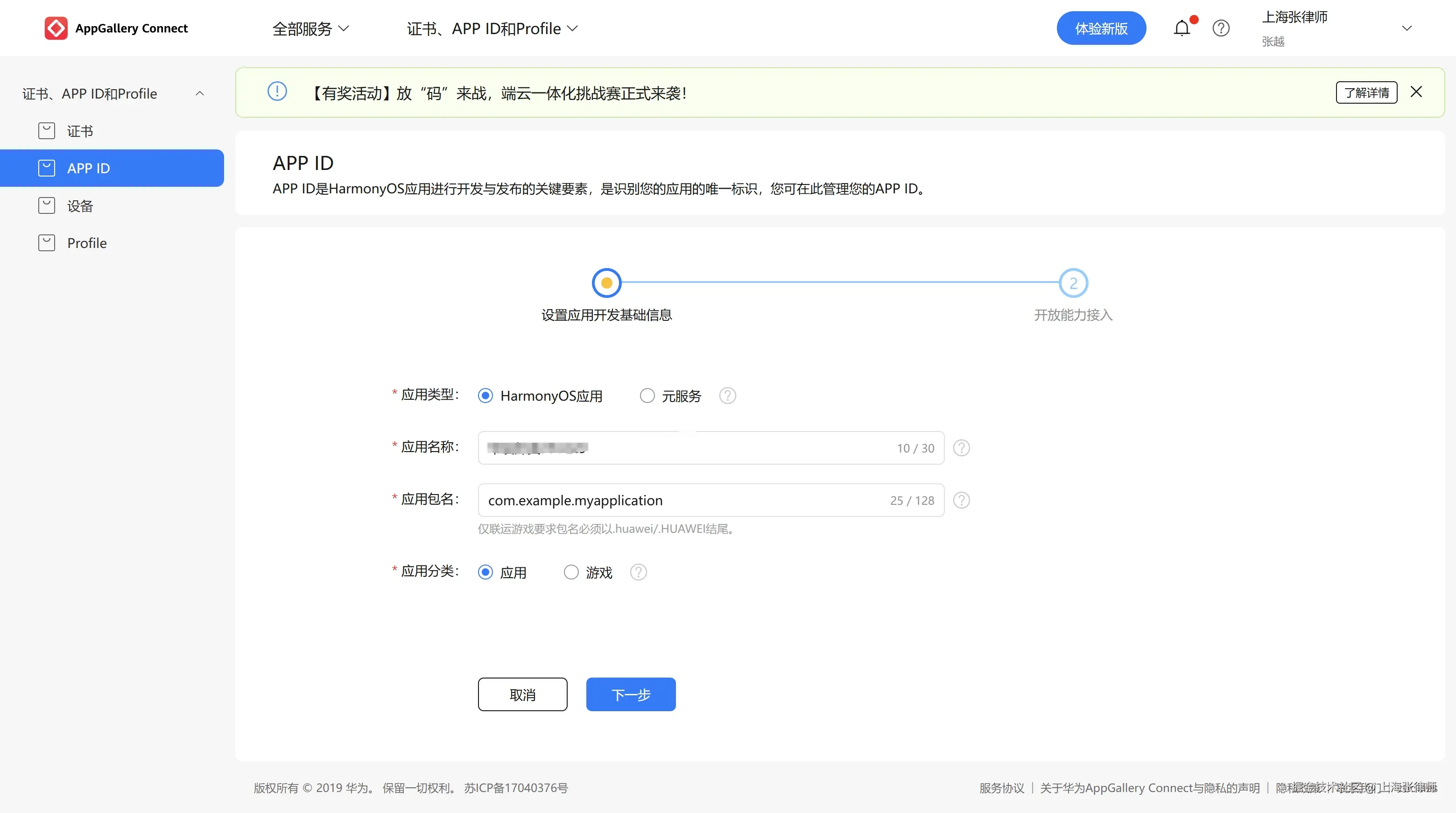Screen dimensions: 1456x813
Task: Click the 取消 button
Action: pyautogui.click(x=522, y=694)
